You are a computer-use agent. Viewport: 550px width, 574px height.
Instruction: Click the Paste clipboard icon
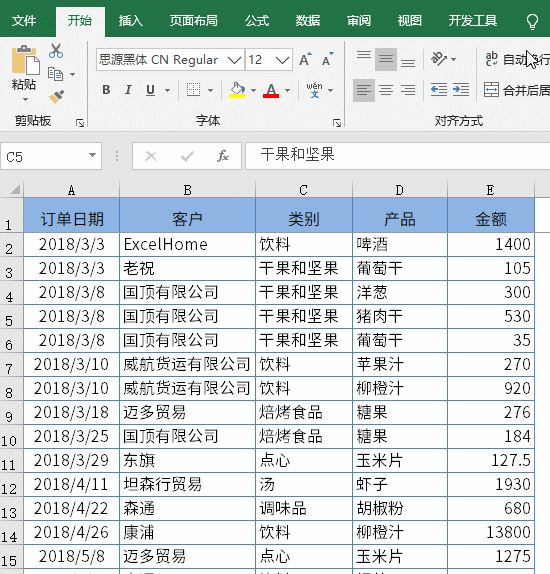coord(25,61)
